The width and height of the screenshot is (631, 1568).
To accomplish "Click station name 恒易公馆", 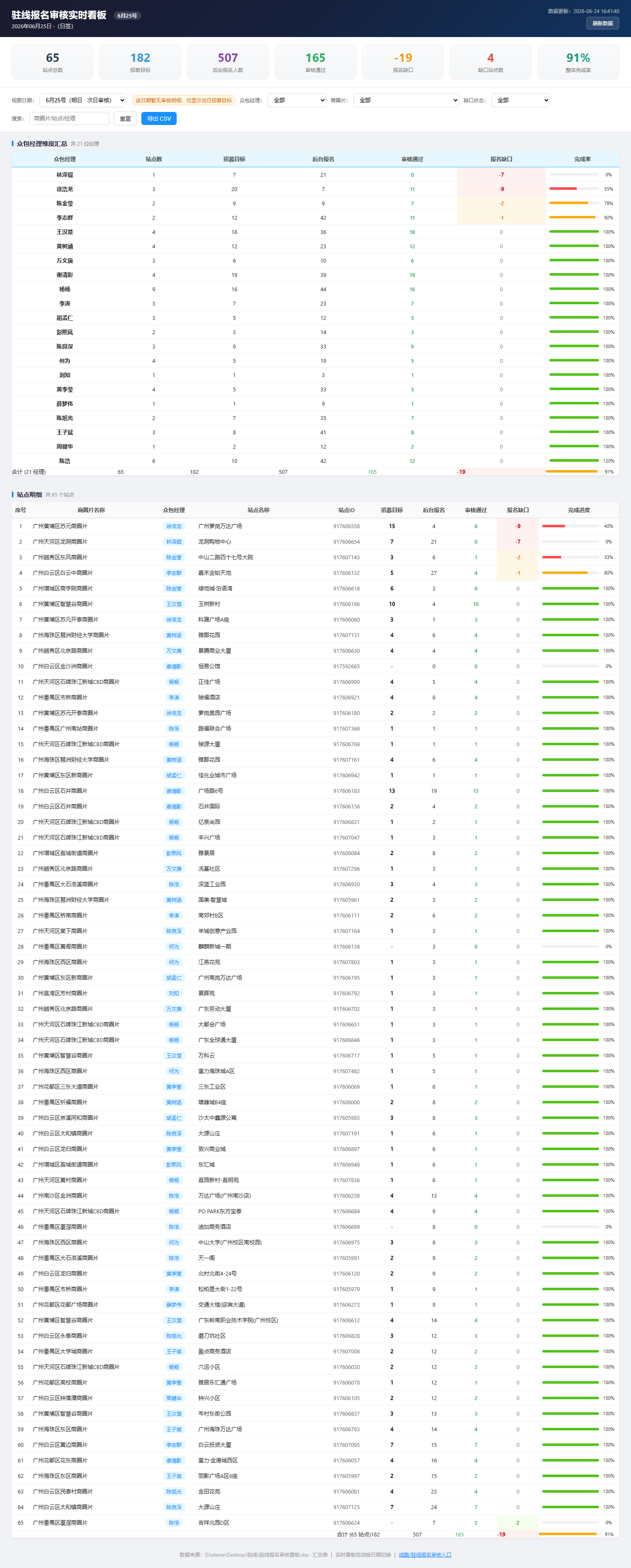I will [x=209, y=667].
